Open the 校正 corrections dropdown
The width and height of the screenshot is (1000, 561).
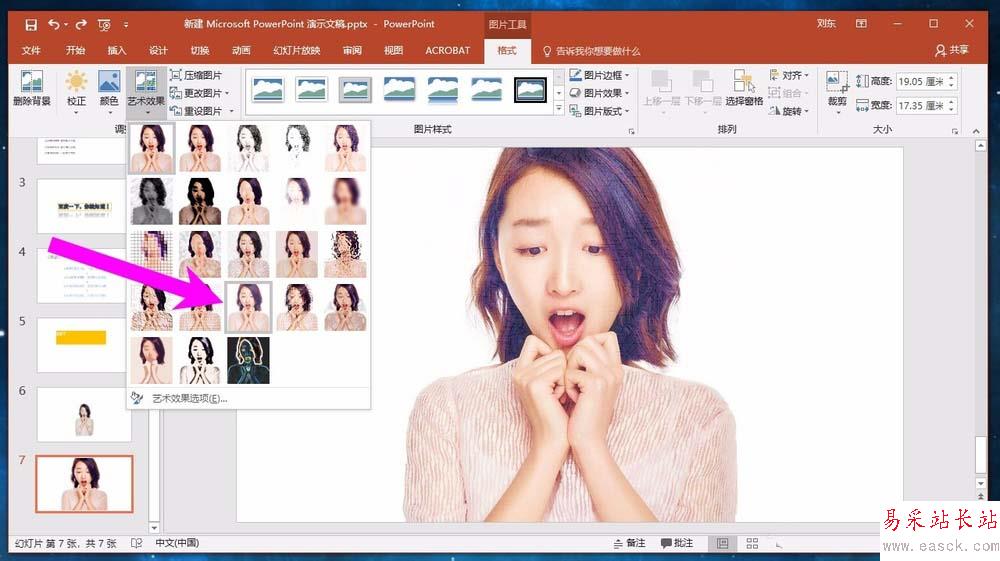pyautogui.click(x=76, y=92)
